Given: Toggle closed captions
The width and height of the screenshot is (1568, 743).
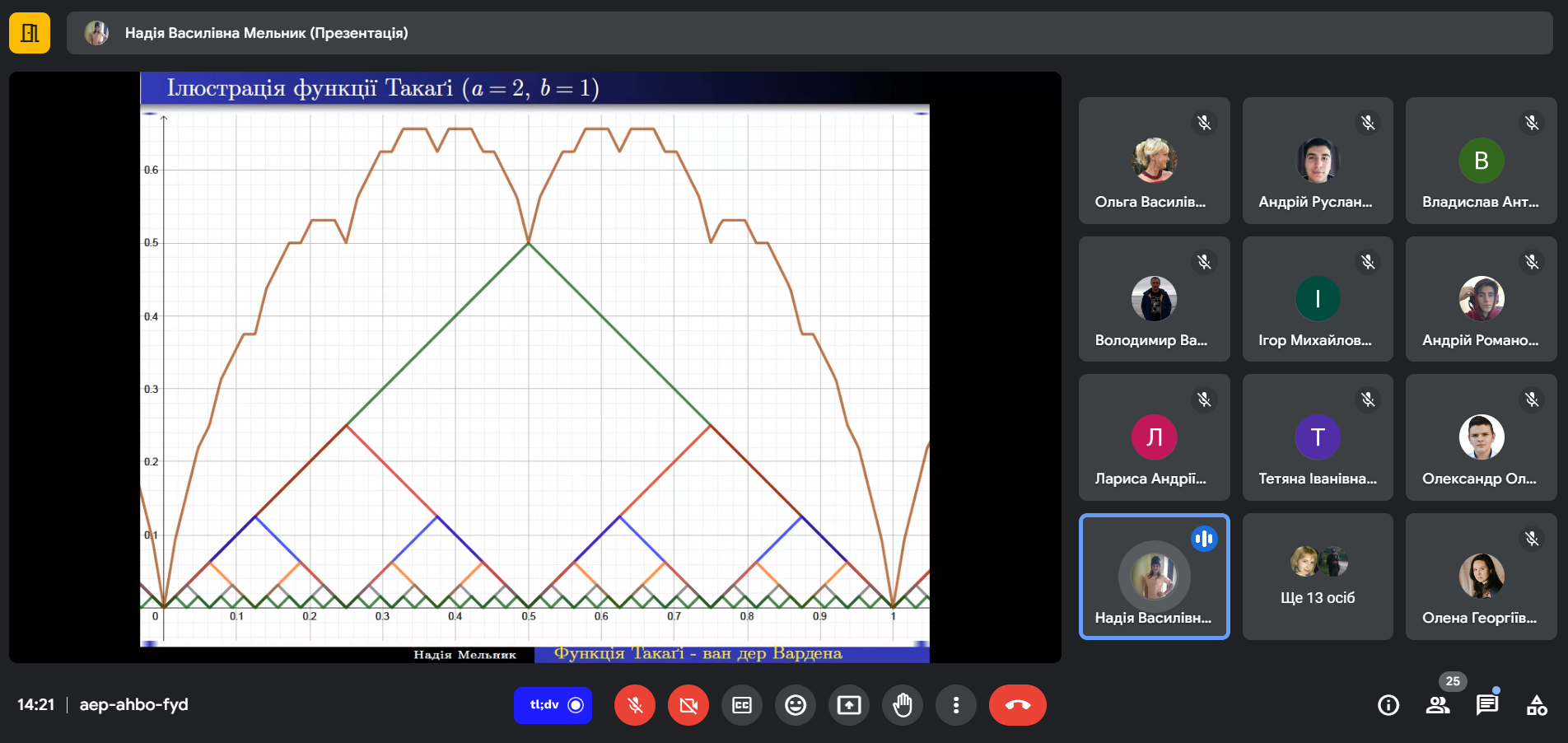Looking at the screenshot, I should click(742, 705).
